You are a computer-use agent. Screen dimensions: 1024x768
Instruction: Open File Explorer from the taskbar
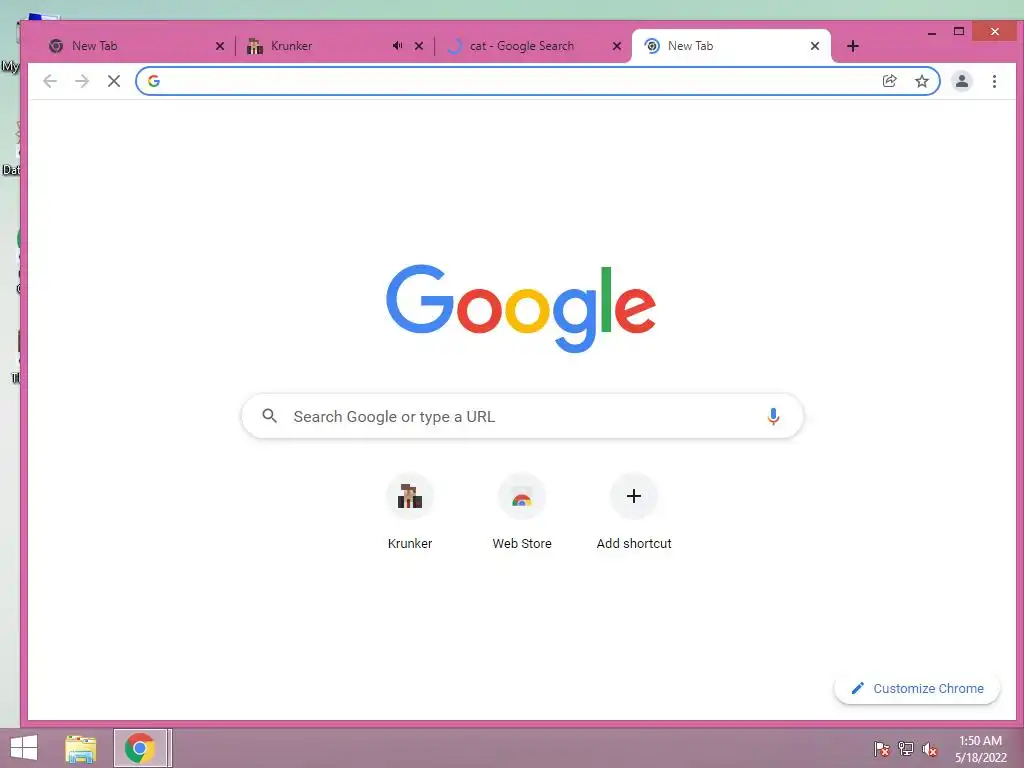point(81,748)
